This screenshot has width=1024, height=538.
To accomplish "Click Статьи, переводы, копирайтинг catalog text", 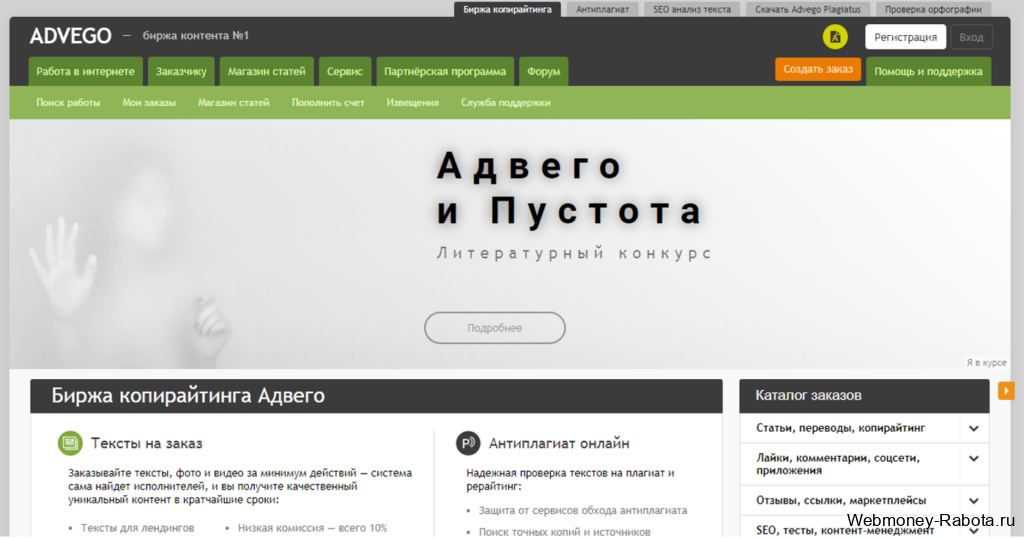I will point(840,428).
